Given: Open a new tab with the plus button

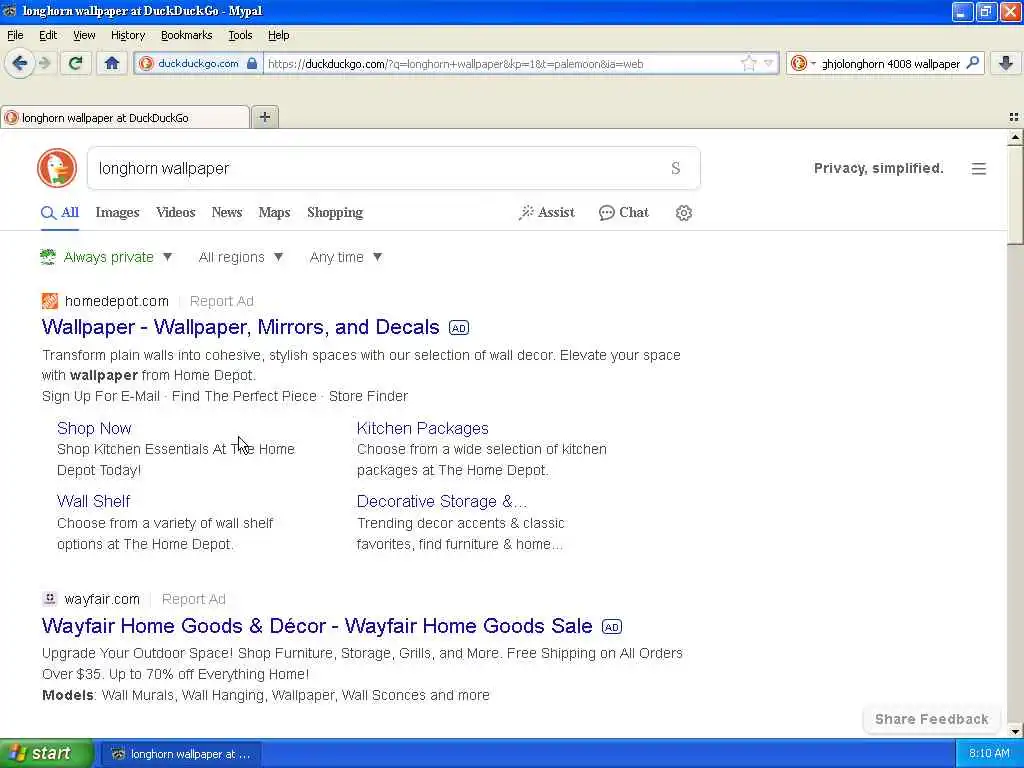Looking at the screenshot, I should 264,117.
